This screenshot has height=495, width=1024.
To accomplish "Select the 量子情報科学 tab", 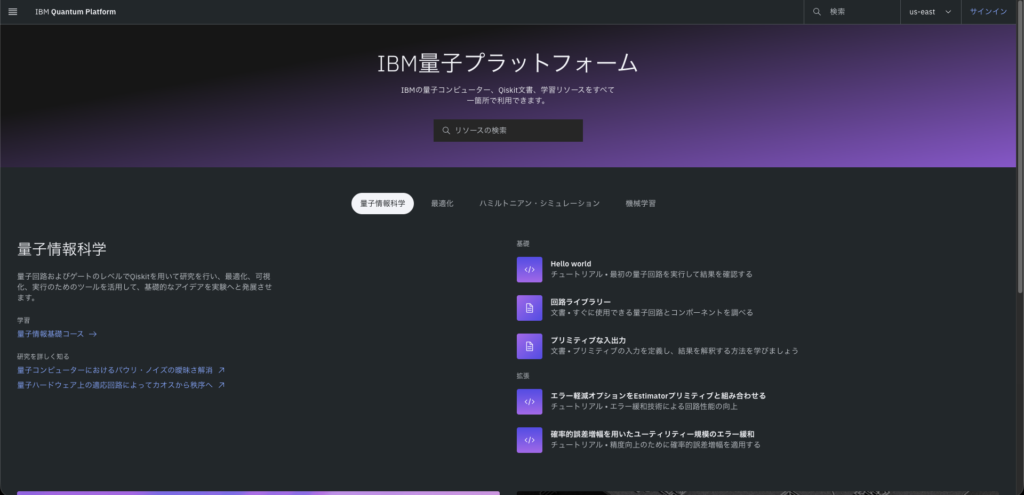I will pos(382,203).
